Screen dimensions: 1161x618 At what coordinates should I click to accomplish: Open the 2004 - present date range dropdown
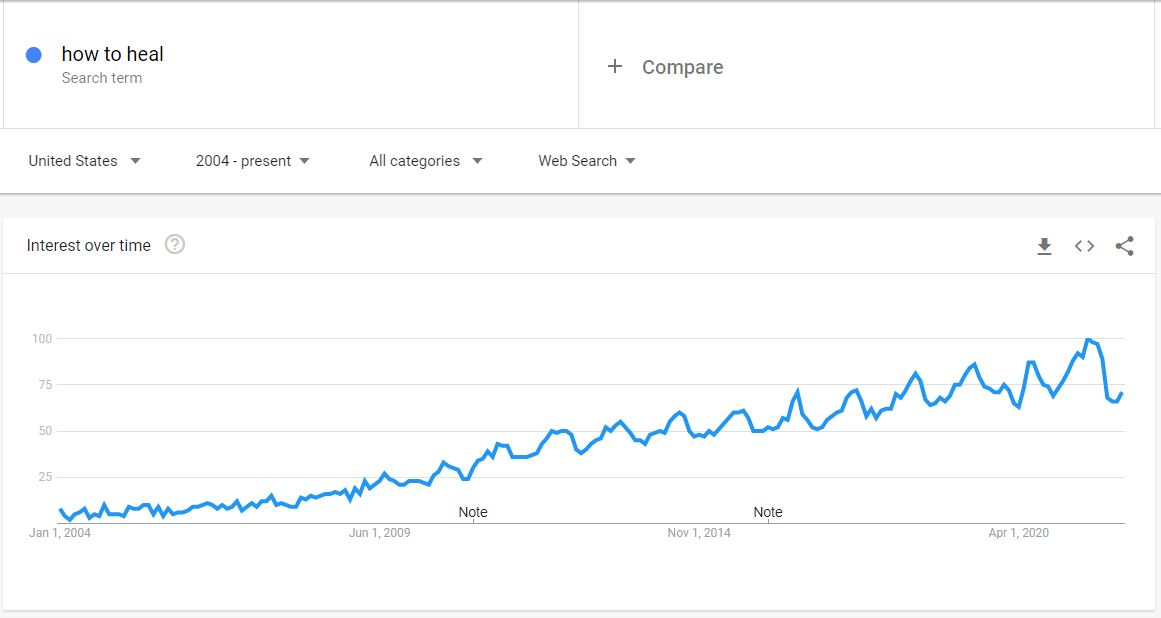pyautogui.click(x=252, y=161)
